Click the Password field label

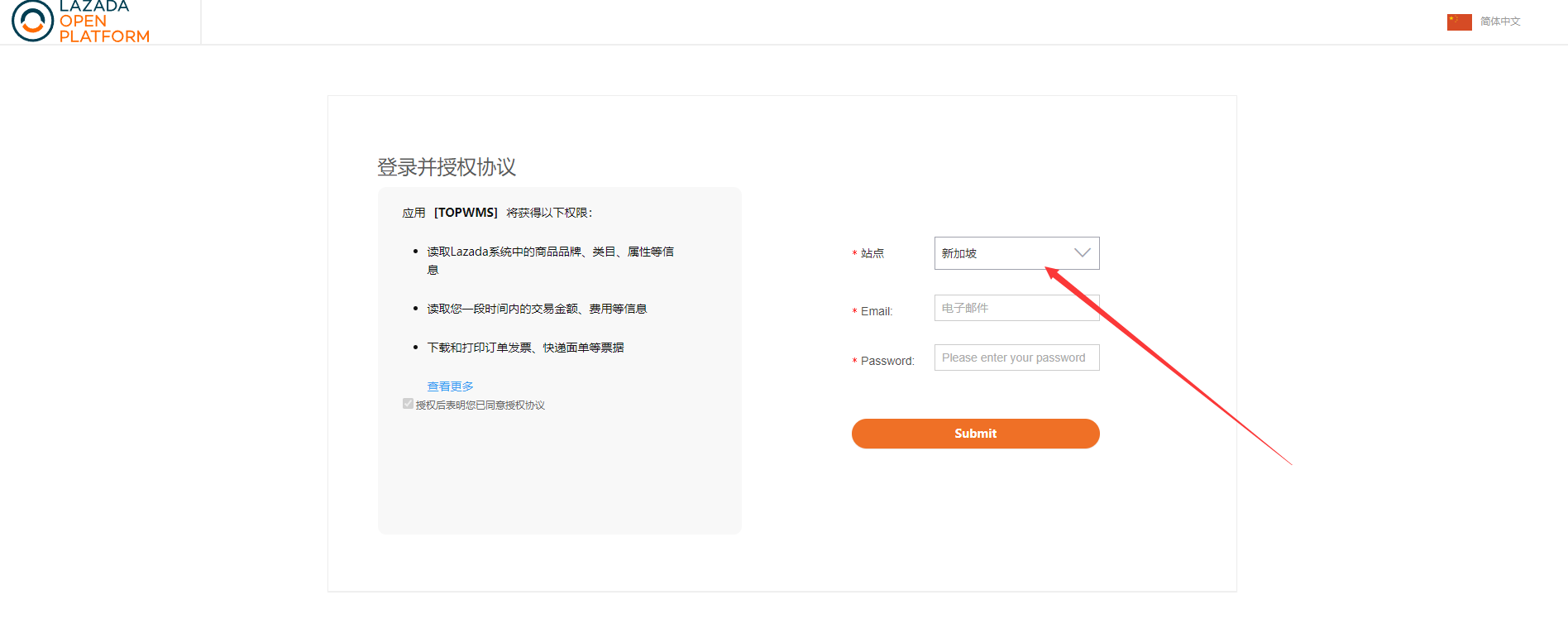[x=887, y=361]
